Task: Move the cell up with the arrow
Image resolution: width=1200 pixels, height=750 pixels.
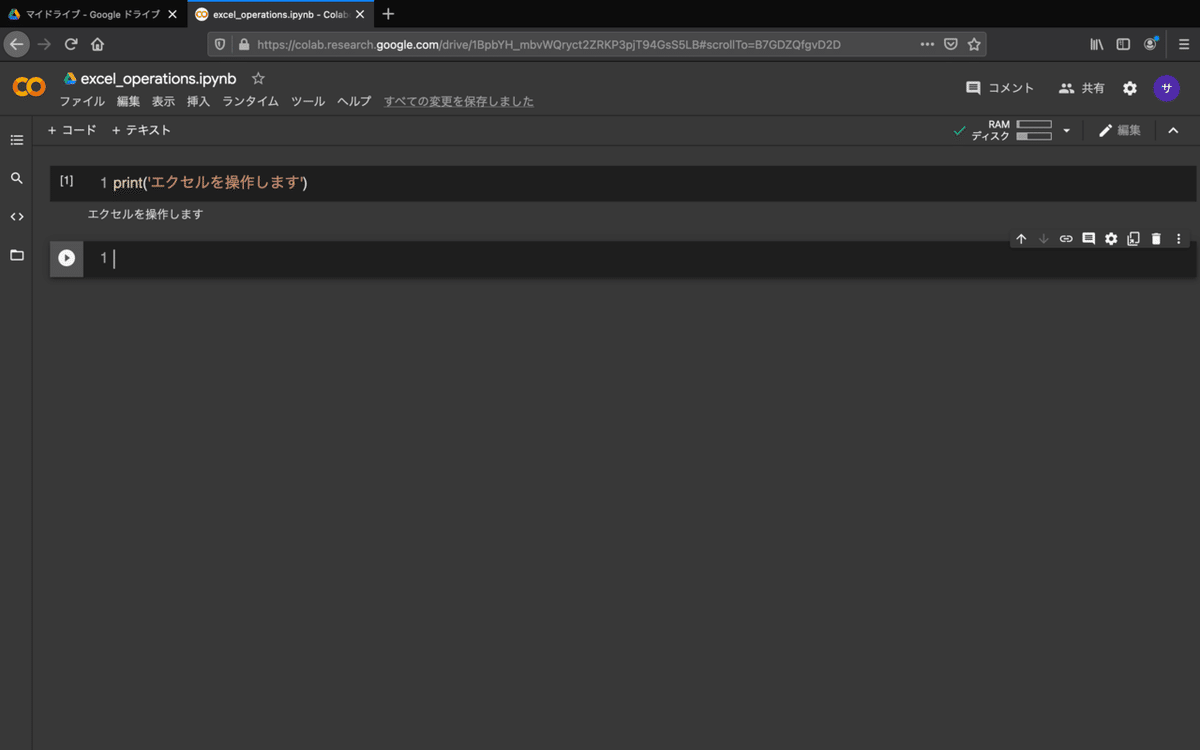Action: 1021,239
